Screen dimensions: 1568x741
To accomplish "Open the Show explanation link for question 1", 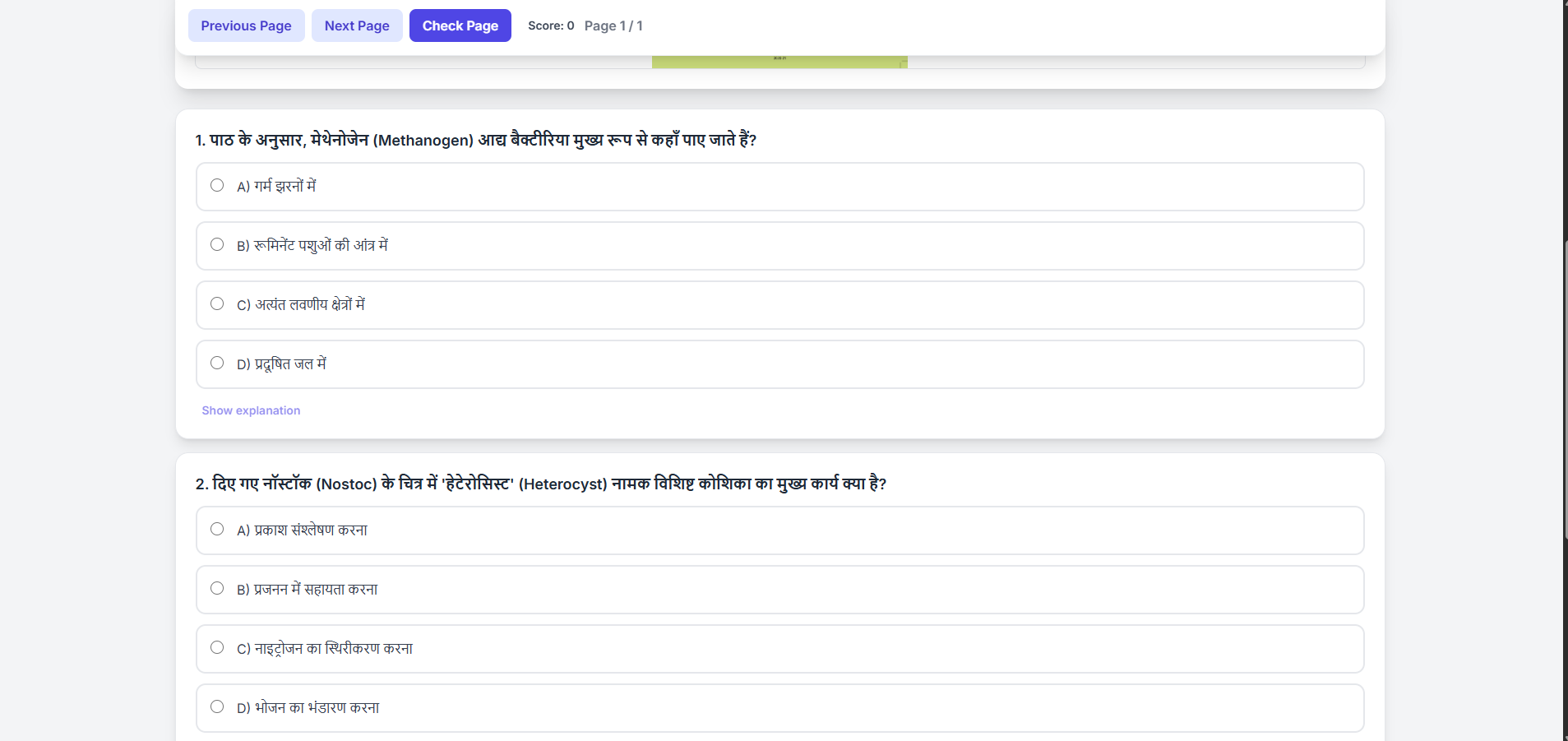I will tap(251, 410).
